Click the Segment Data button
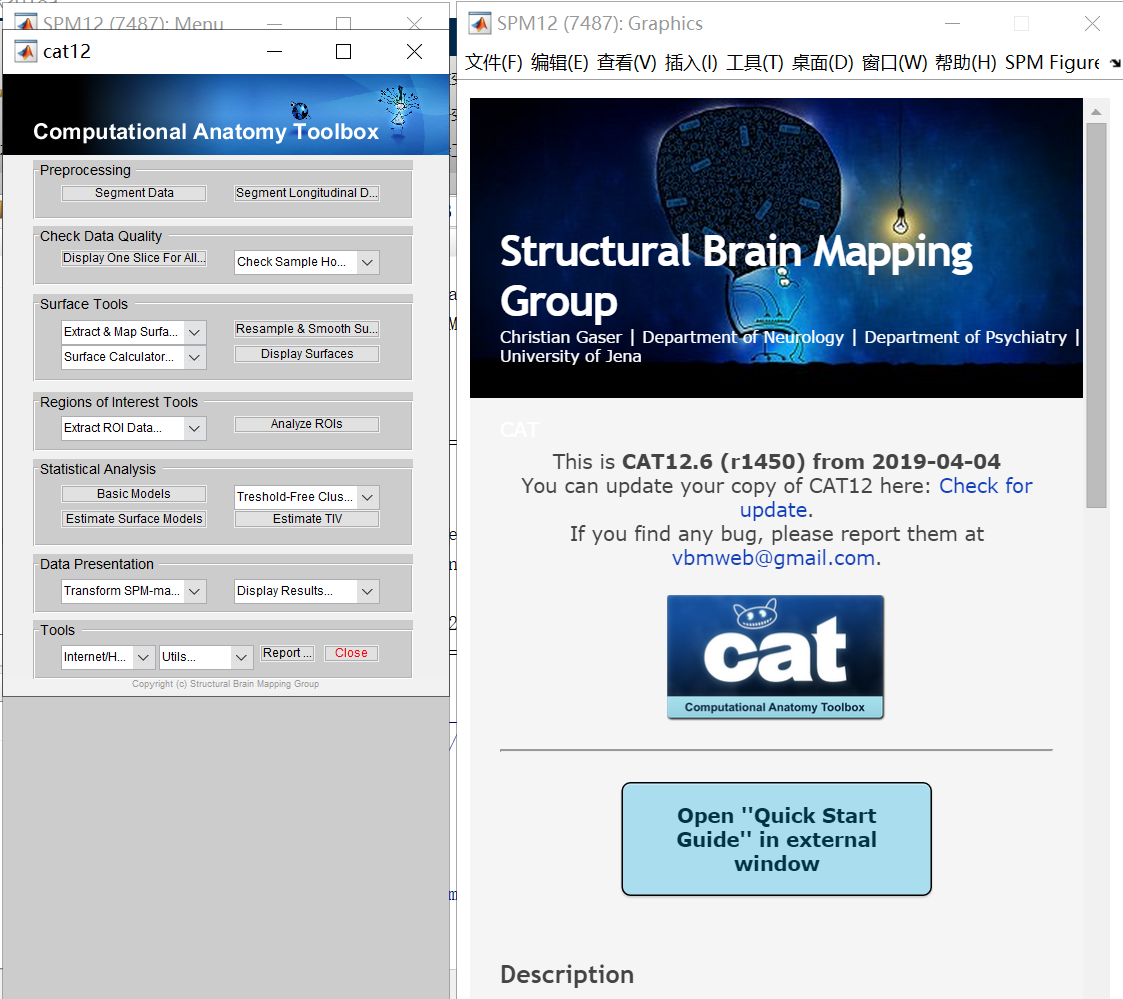1123x999 pixels. coord(133,192)
